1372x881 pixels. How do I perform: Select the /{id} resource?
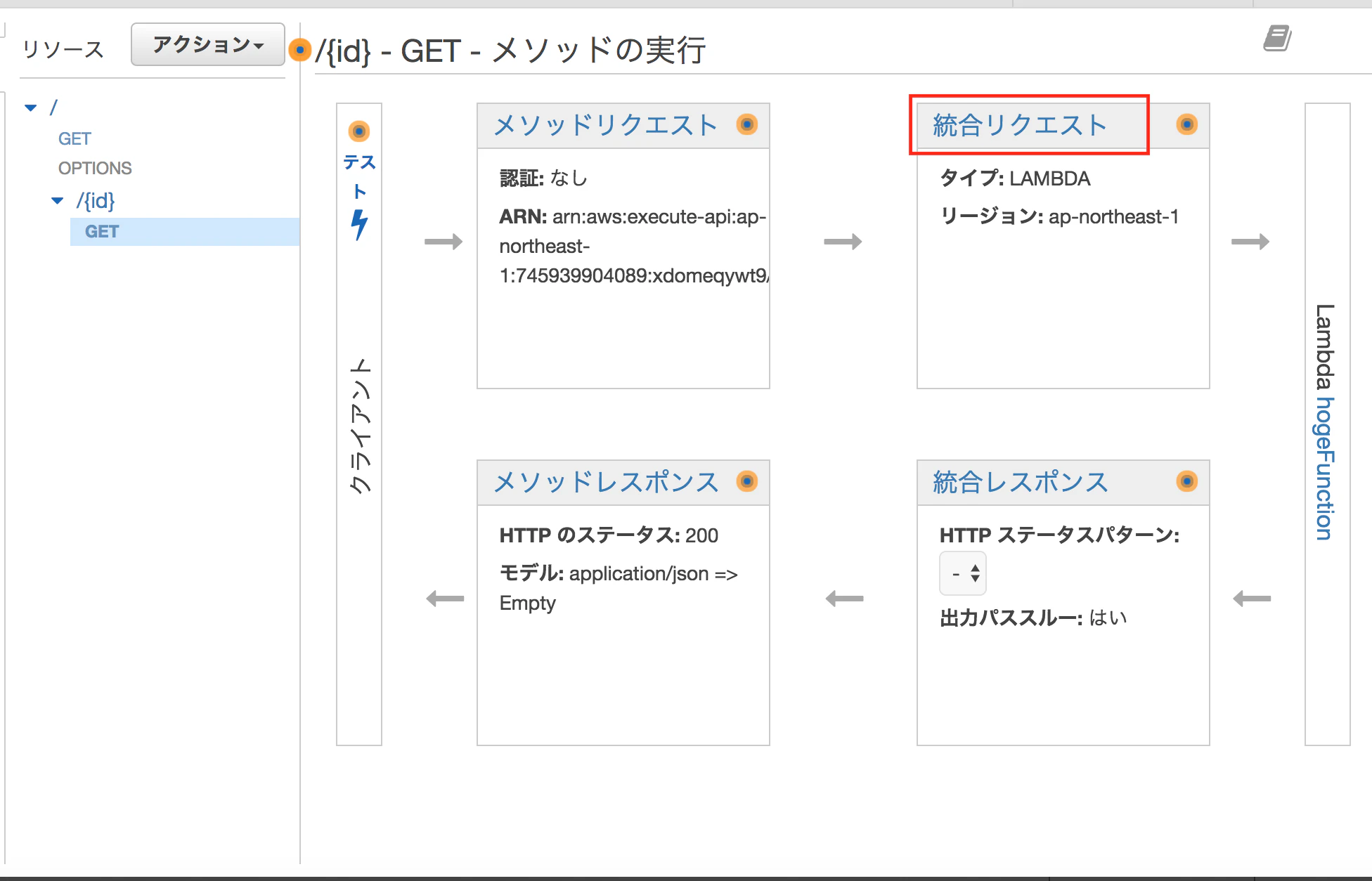96,201
